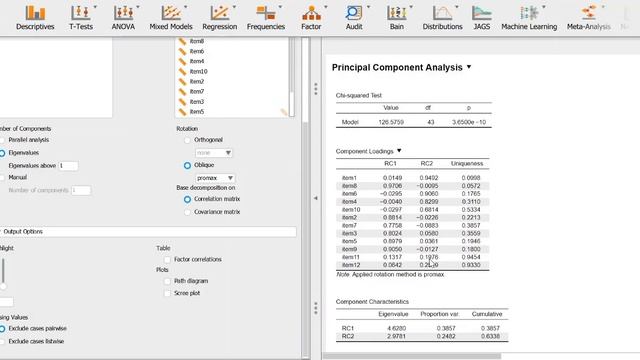Open Factor dropdown arrow
Image resolution: width=640 pixels, height=360 pixels.
[x=325, y=7]
